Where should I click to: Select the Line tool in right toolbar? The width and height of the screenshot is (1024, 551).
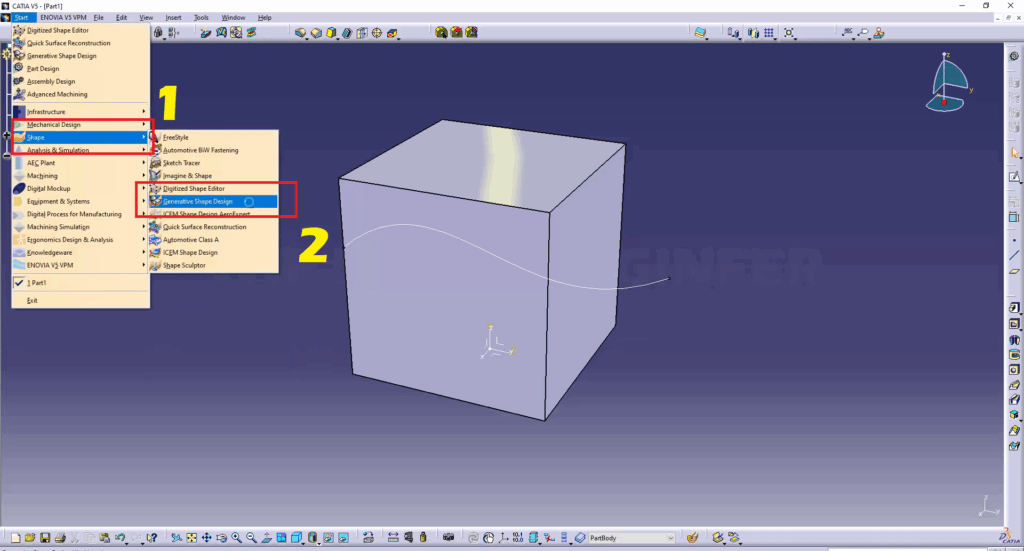[x=1015, y=254]
